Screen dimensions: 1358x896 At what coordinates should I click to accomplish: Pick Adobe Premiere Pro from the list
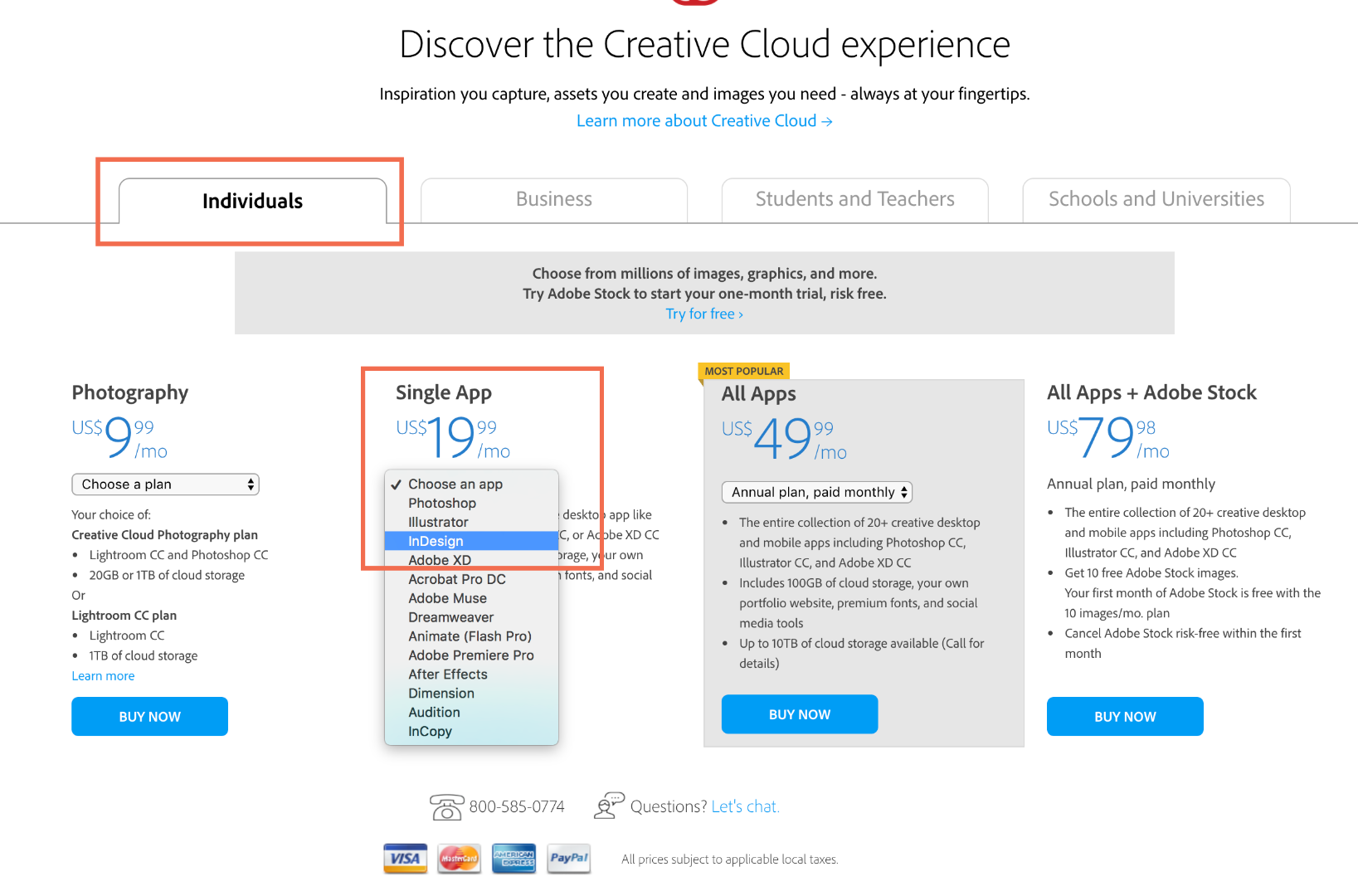pyautogui.click(x=470, y=655)
